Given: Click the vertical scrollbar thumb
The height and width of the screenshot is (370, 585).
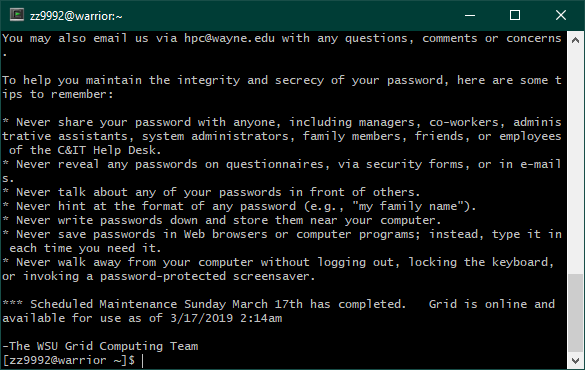Looking at the screenshot, I should pyautogui.click(x=575, y=313).
